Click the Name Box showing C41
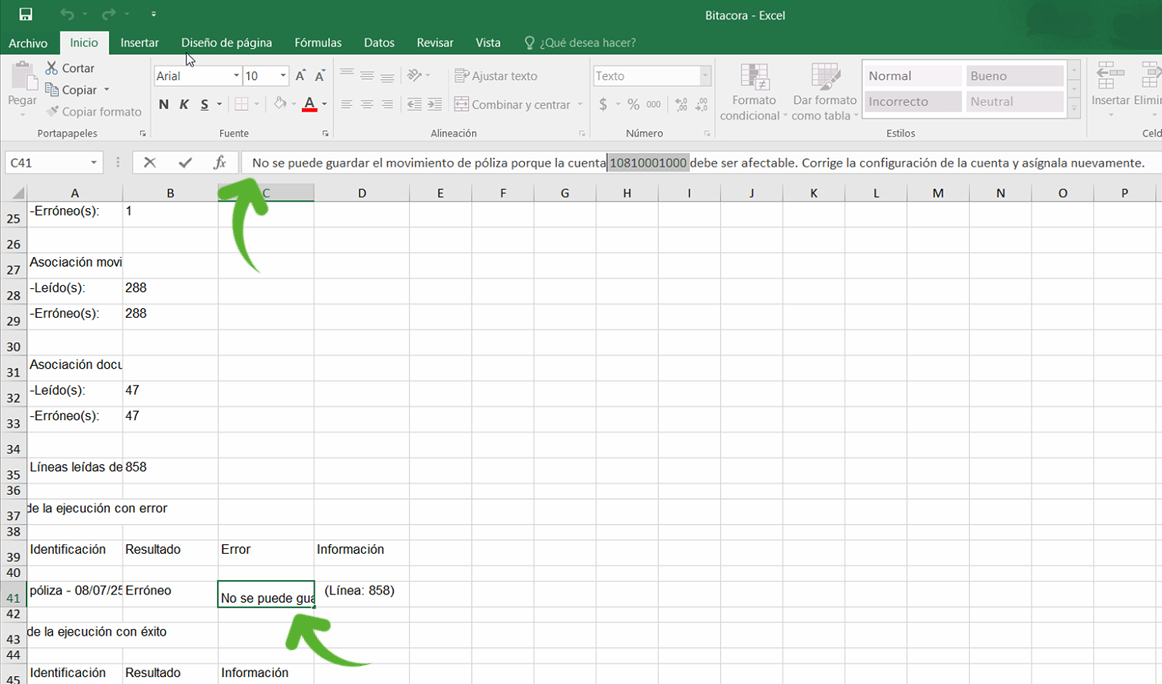 point(48,163)
